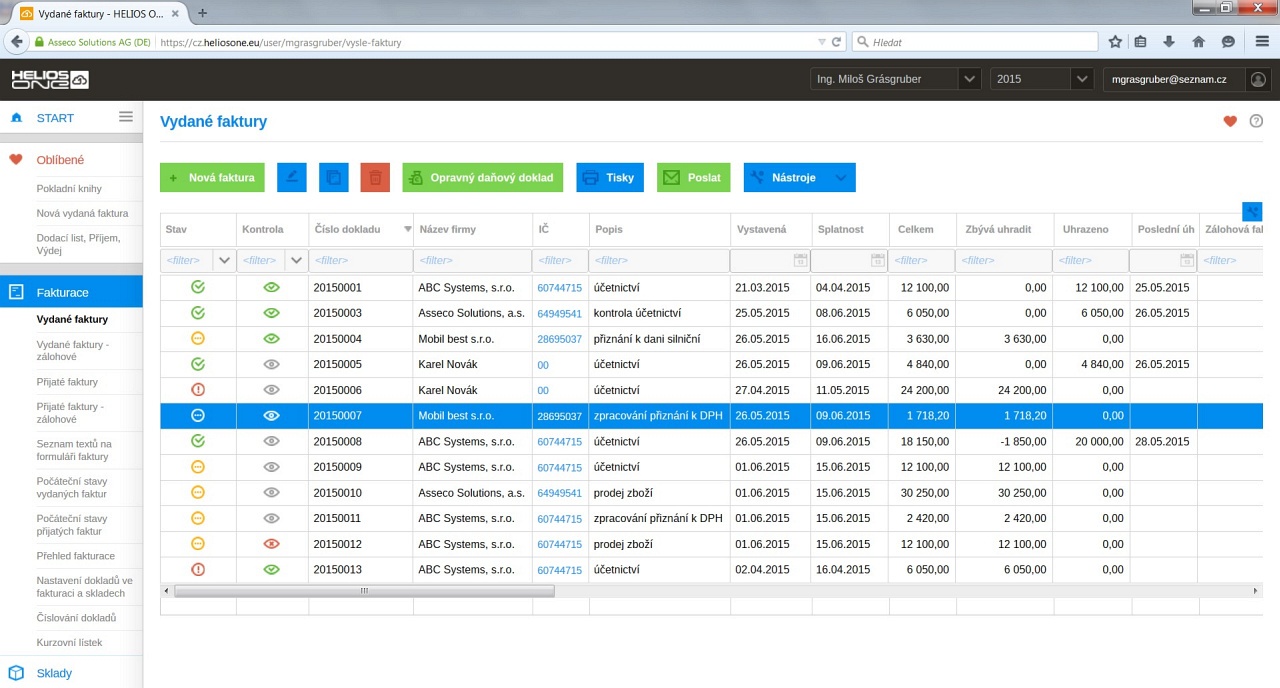1280x688 pixels.
Task: Open the Stav filter dropdown arrow
Action: point(224,260)
